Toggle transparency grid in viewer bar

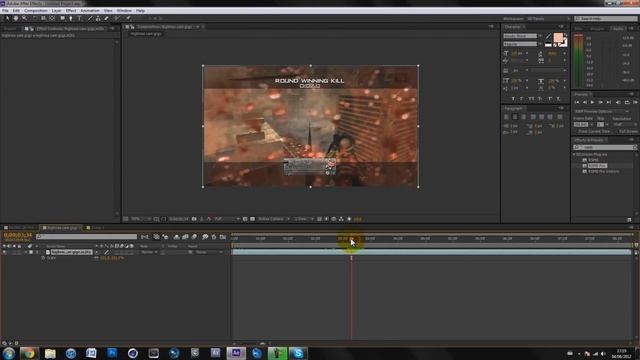point(253,219)
